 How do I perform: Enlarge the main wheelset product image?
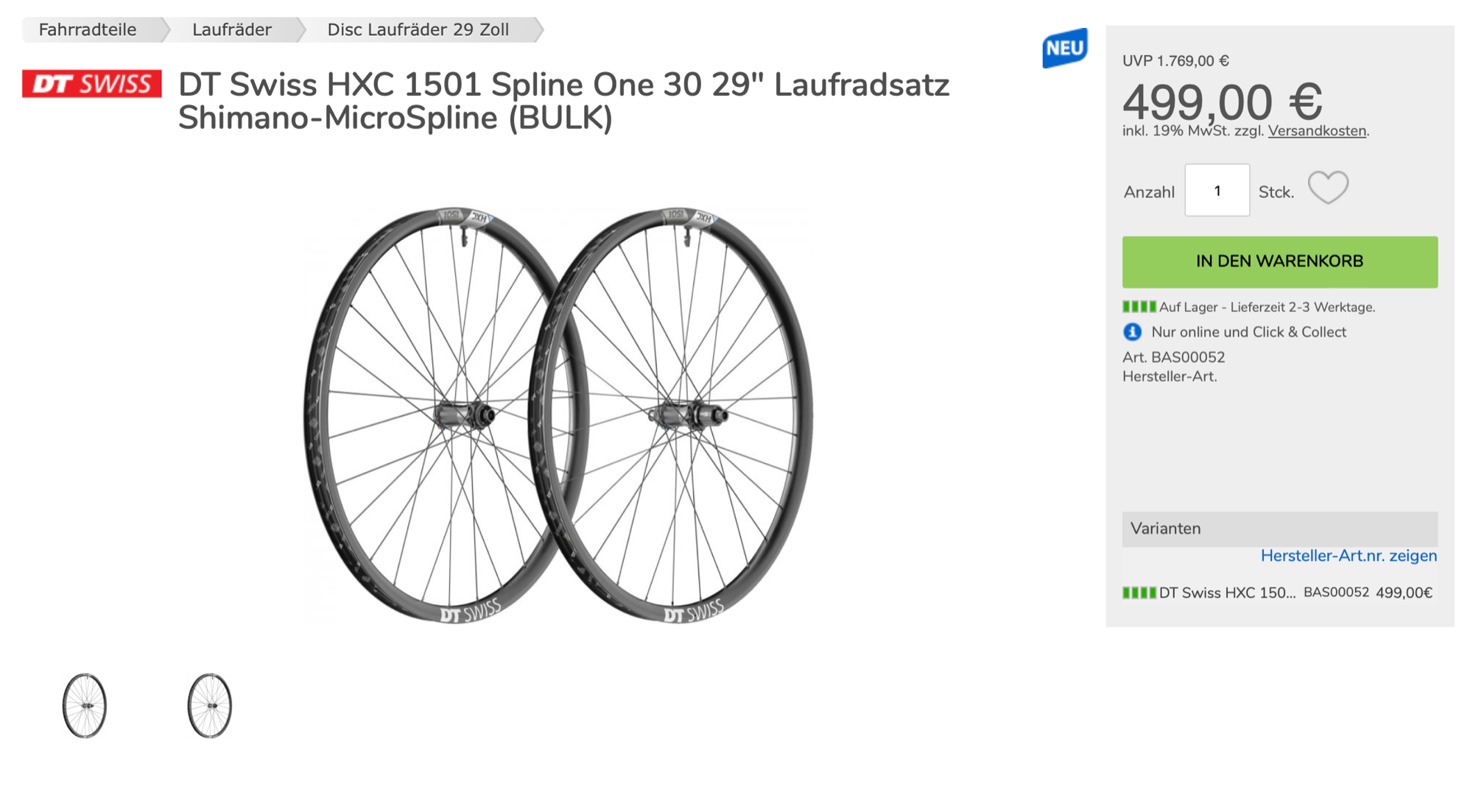coord(558,416)
